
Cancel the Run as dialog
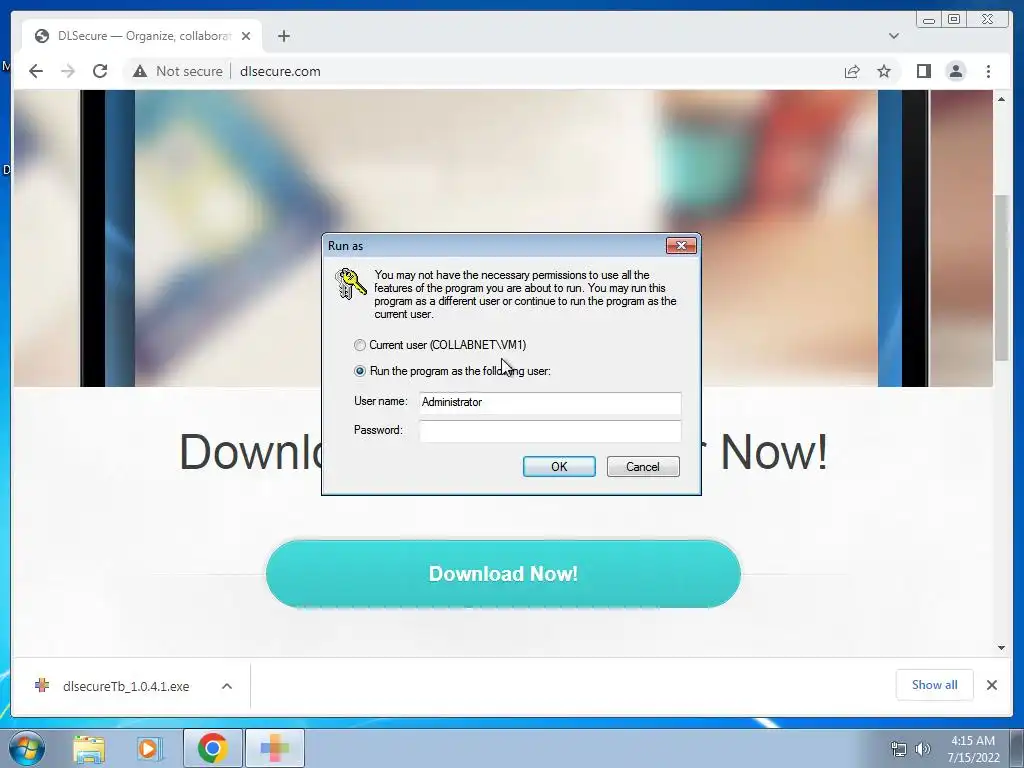click(x=643, y=466)
